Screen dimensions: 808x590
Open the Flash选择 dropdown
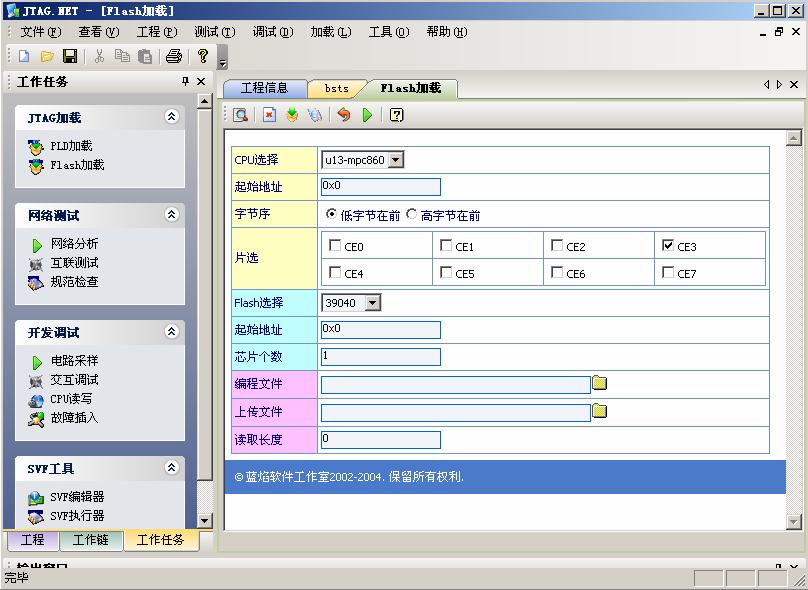[372, 303]
